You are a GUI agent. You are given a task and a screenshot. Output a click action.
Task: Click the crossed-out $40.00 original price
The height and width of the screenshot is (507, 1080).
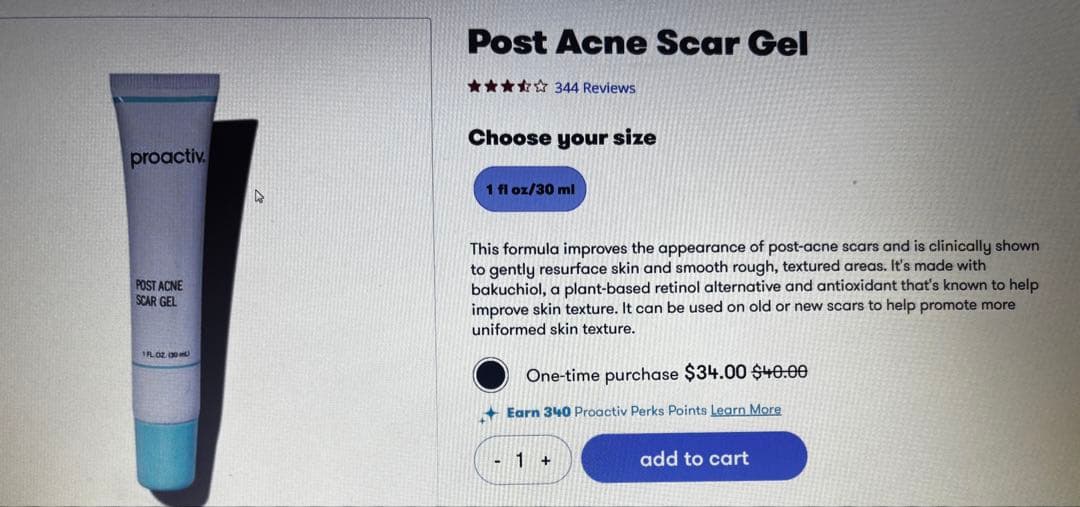pos(779,373)
